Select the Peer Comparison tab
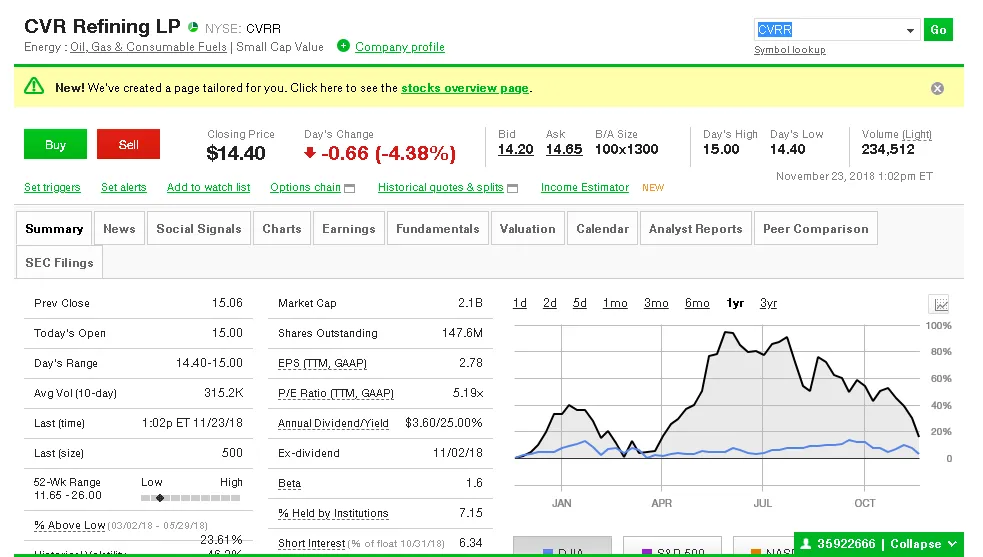This screenshot has width=983, height=557. click(x=816, y=229)
